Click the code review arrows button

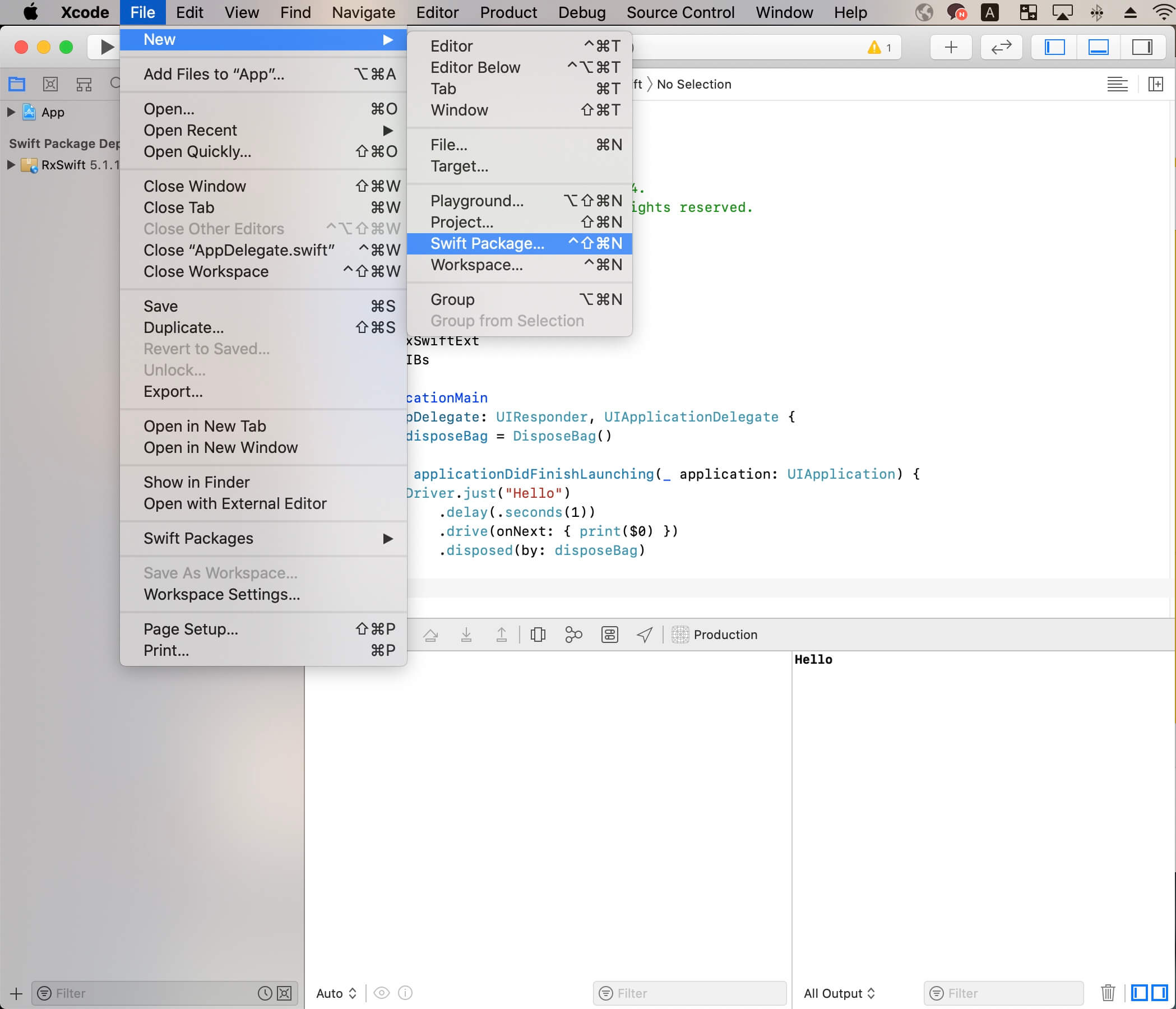(1001, 47)
